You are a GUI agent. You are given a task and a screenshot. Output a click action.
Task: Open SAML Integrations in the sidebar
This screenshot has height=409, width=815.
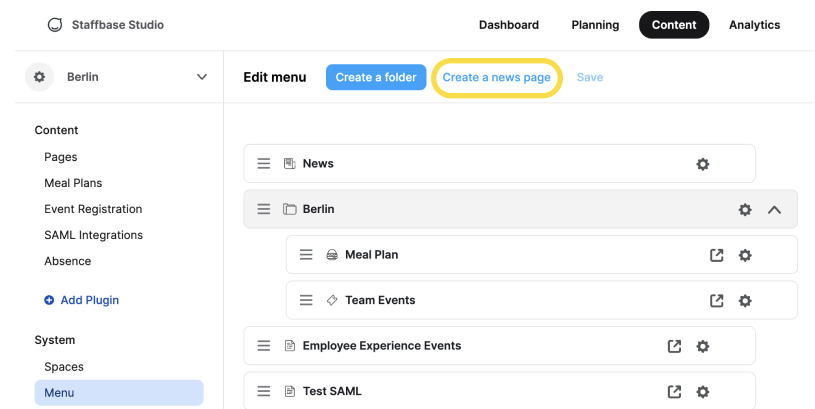click(94, 235)
